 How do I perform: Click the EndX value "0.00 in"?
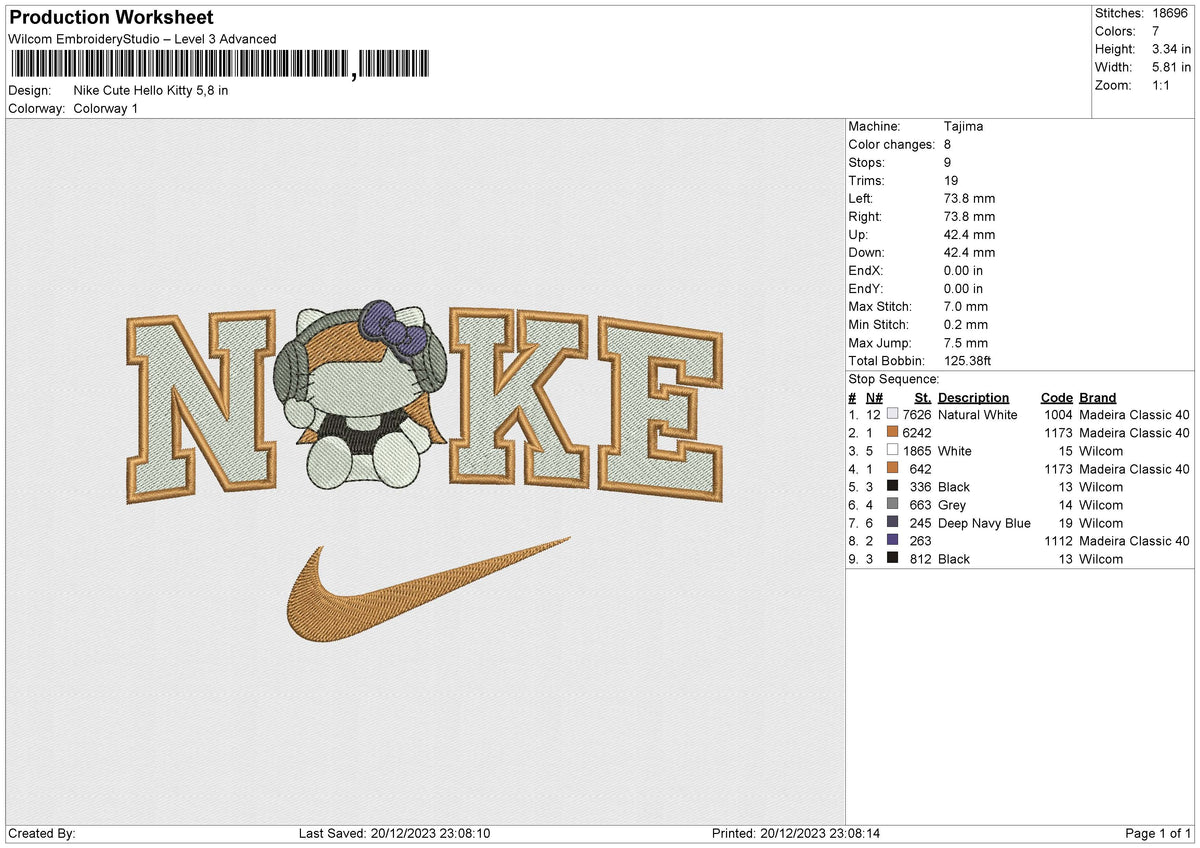click(963, 271)
